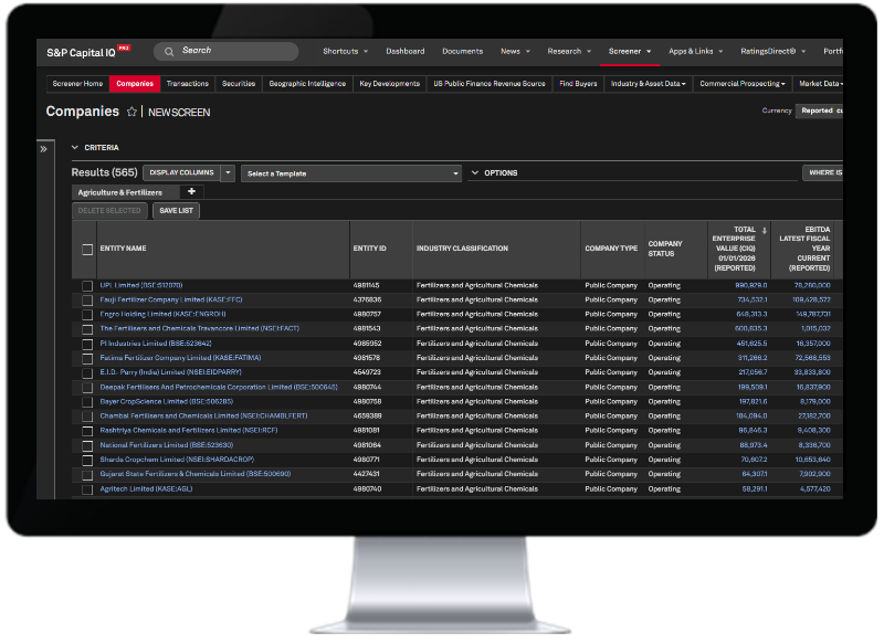Screen dimensions: 884x643
Task: Open Gujarat State Fertilizers & Chemicals link
Action: click(195, 475)
